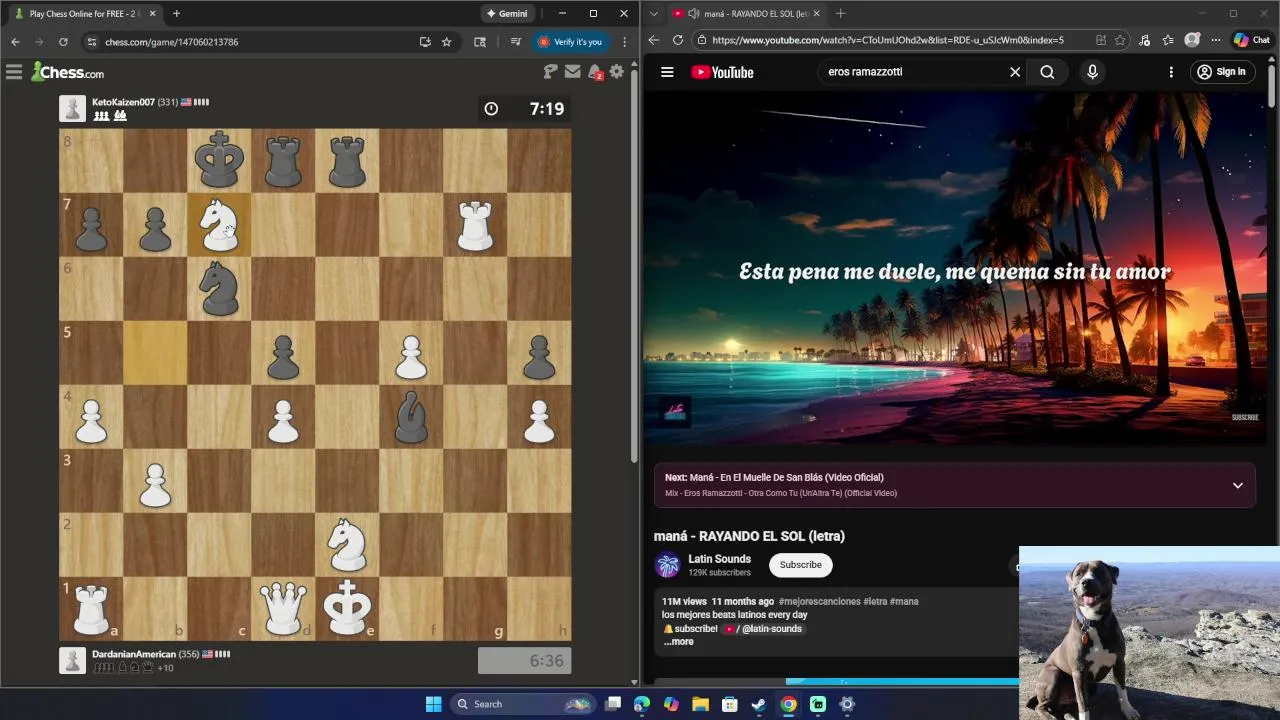
Task: Click YouTube voice search microphone
Action: tap(1092, 72)
